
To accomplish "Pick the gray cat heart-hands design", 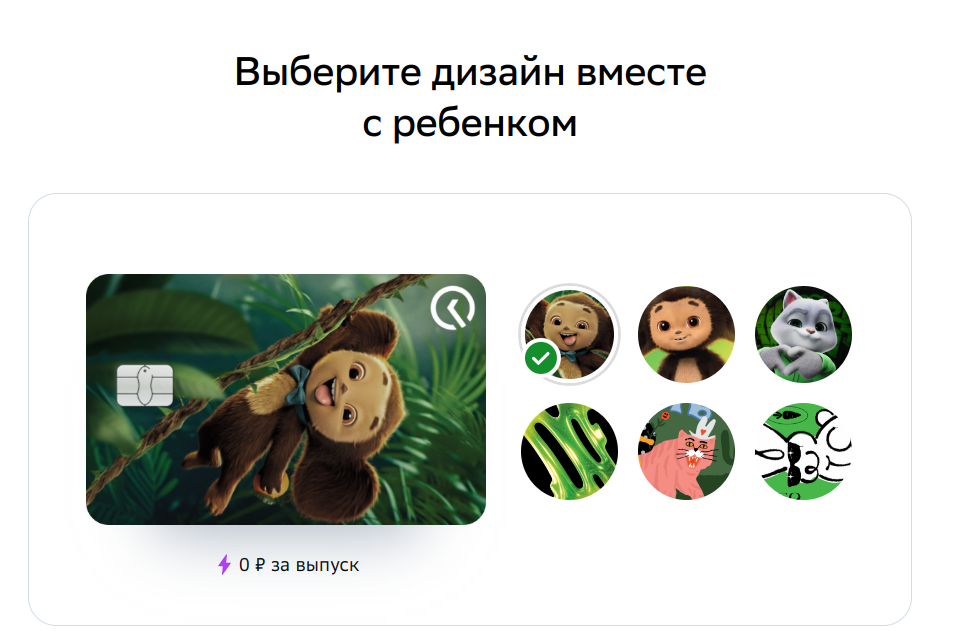I will (803, 334).
